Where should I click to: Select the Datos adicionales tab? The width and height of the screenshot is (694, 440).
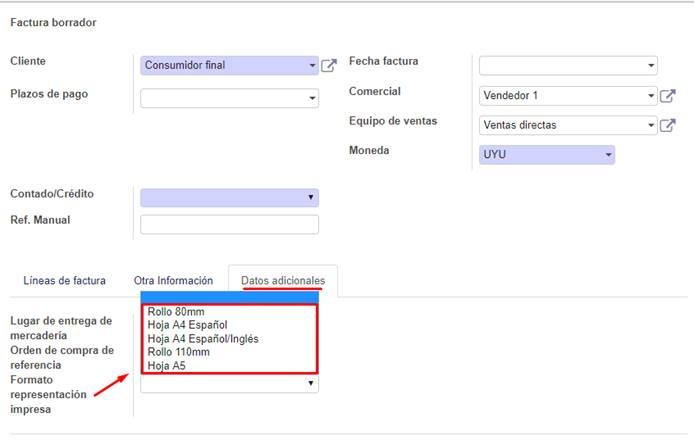(x=283, y=281)
